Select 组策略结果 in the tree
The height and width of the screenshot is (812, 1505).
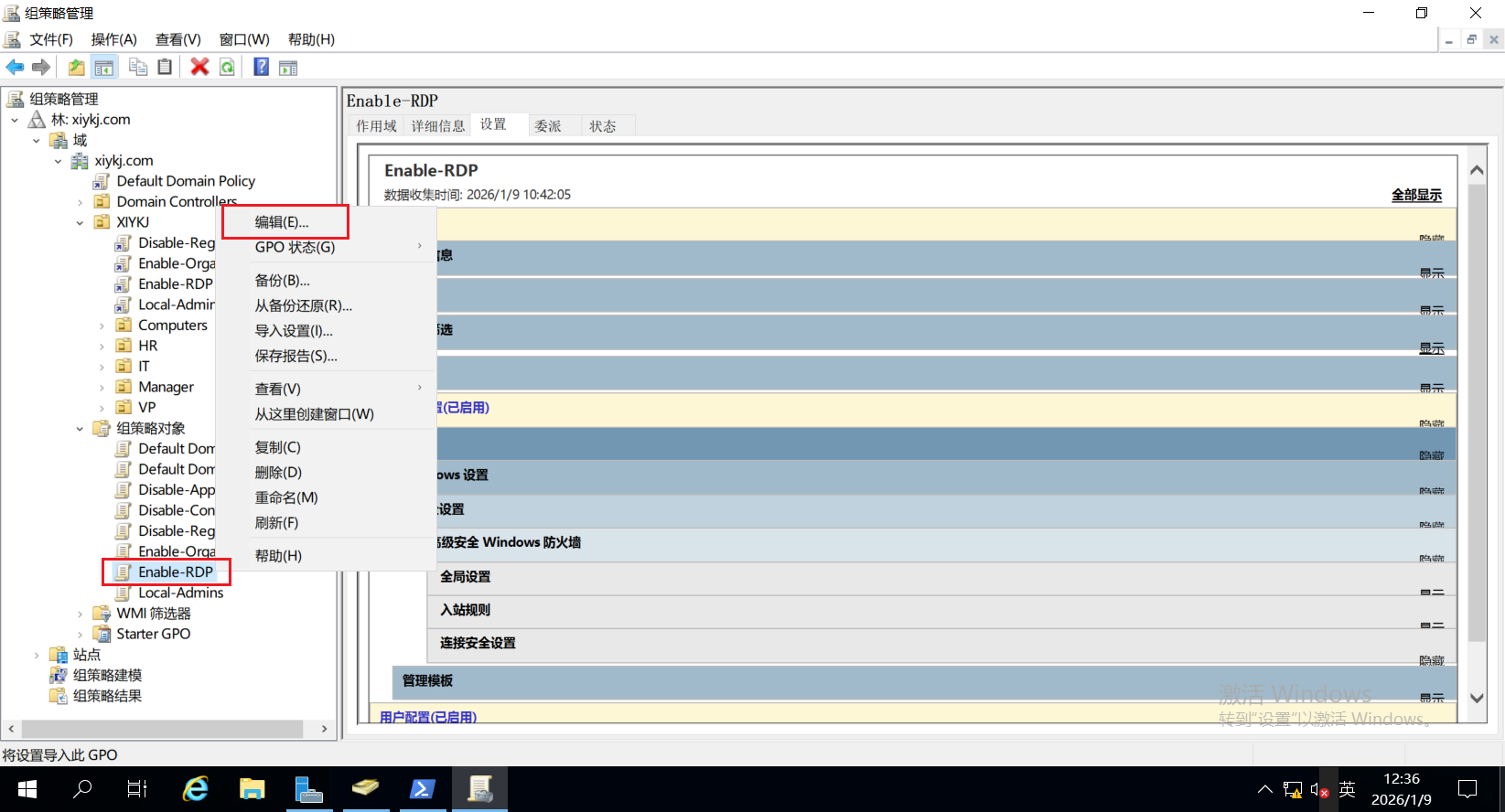point(107,696)
